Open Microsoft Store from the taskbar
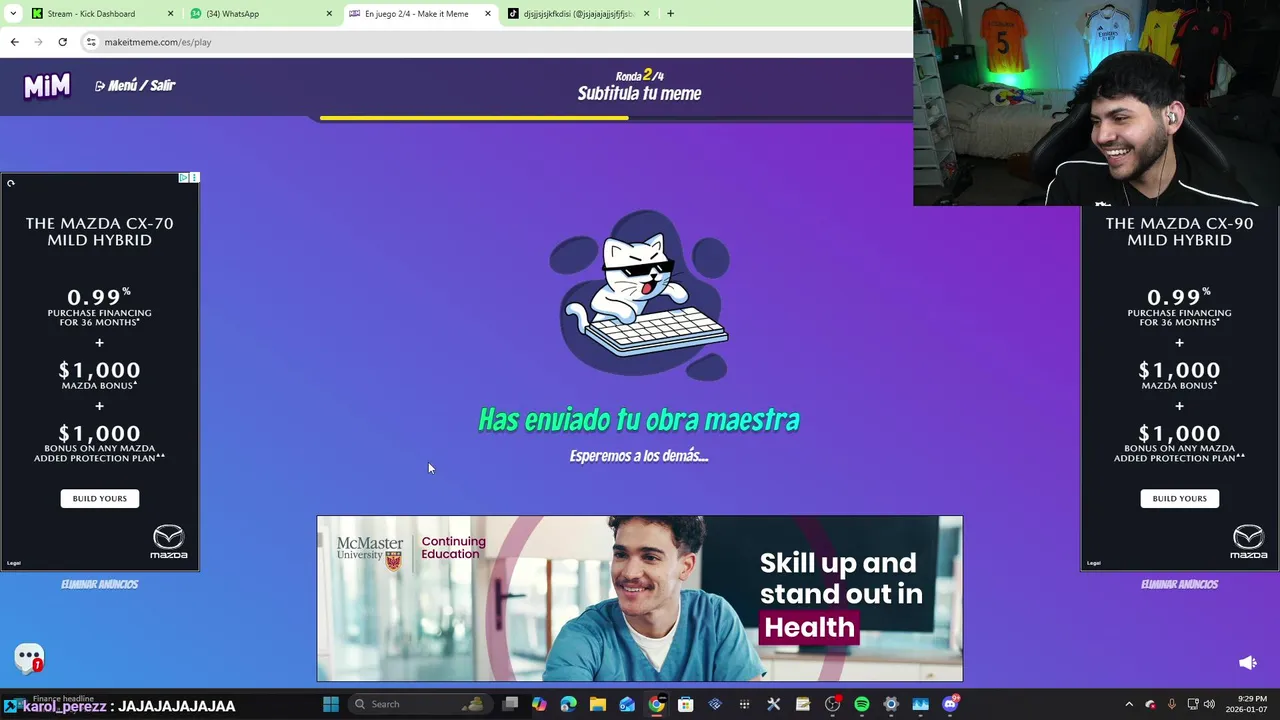 click(x=685, y=704)
